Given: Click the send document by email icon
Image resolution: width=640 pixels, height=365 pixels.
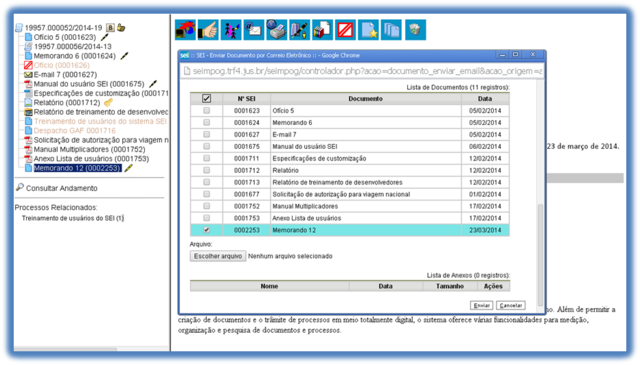Looking at the screenshot, I should 254,30.
